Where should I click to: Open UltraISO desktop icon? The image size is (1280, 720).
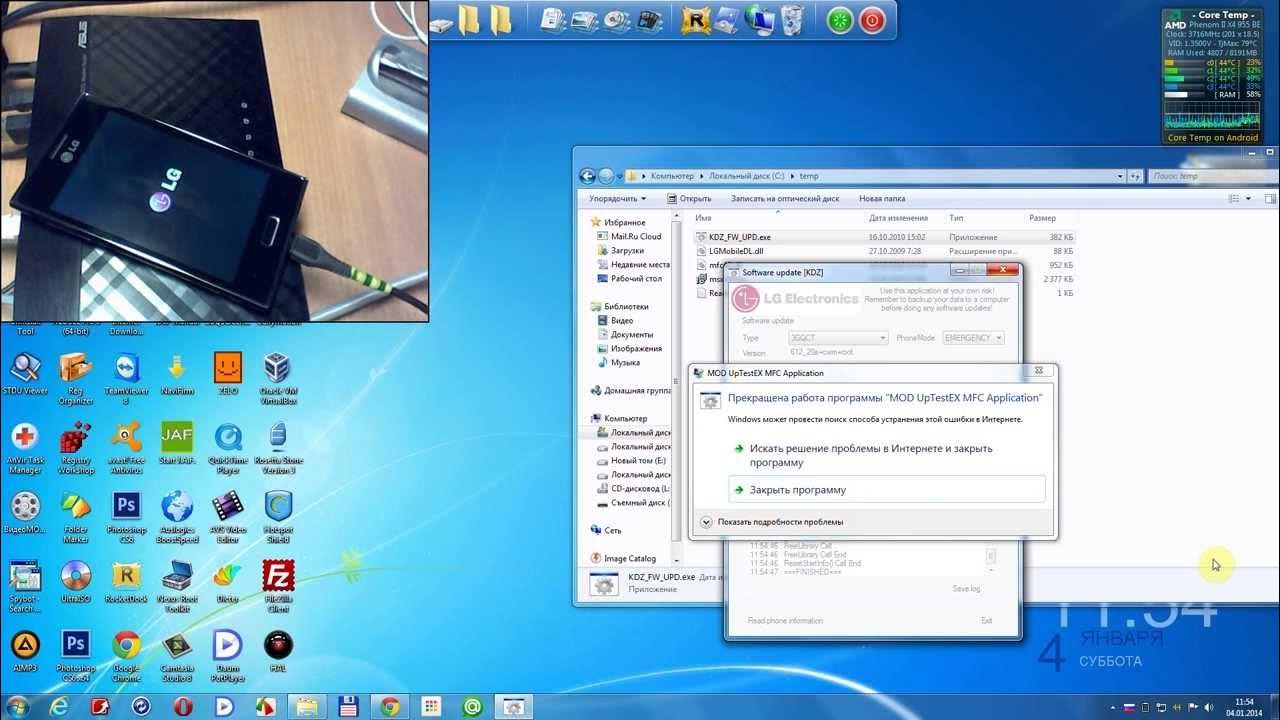76,581
